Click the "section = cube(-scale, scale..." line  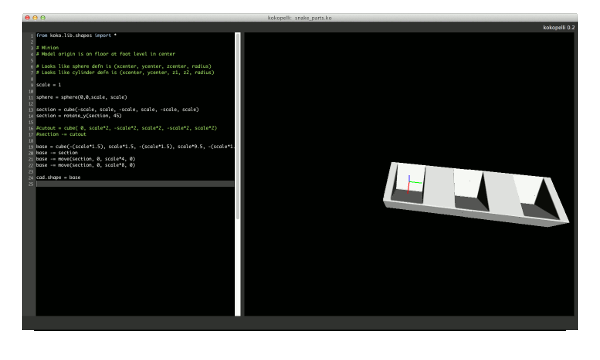pyautogui.click(x=117, y=109)
